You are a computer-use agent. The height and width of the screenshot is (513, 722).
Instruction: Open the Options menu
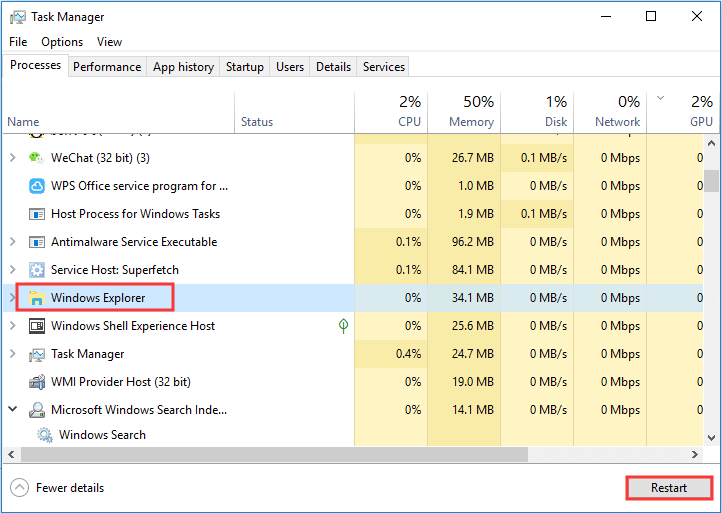click(62, 42)
